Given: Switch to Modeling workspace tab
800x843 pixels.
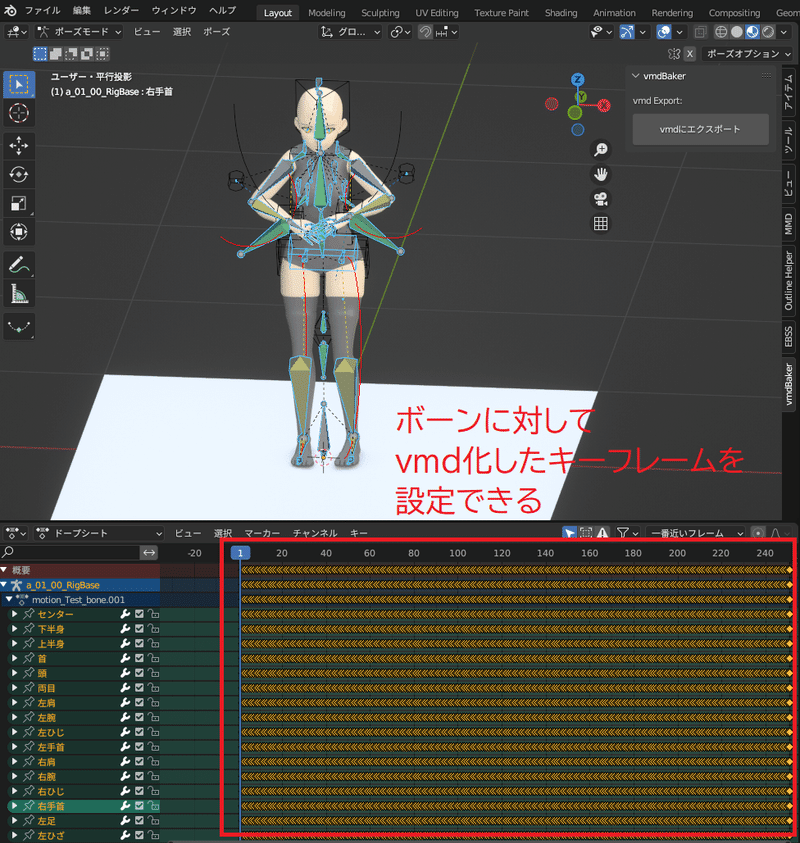Looking at the screenshot, I should [326, 13].
